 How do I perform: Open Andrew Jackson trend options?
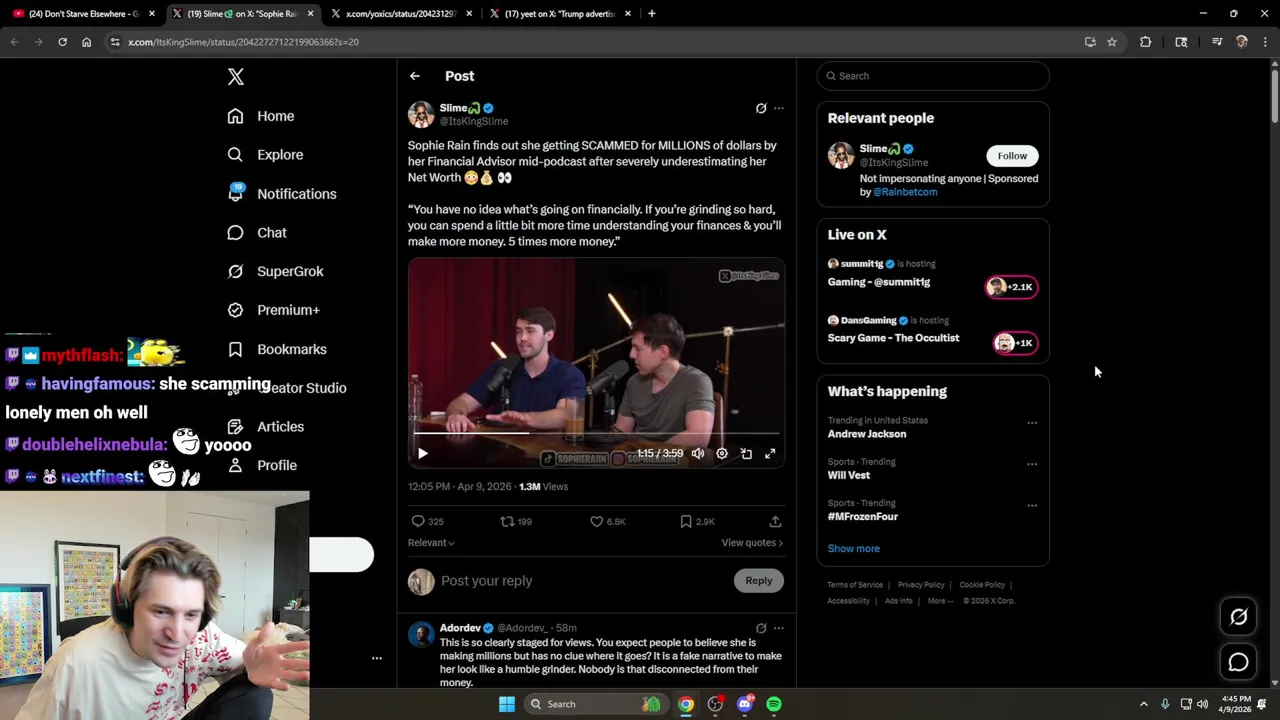click(x=1032, y=423)
